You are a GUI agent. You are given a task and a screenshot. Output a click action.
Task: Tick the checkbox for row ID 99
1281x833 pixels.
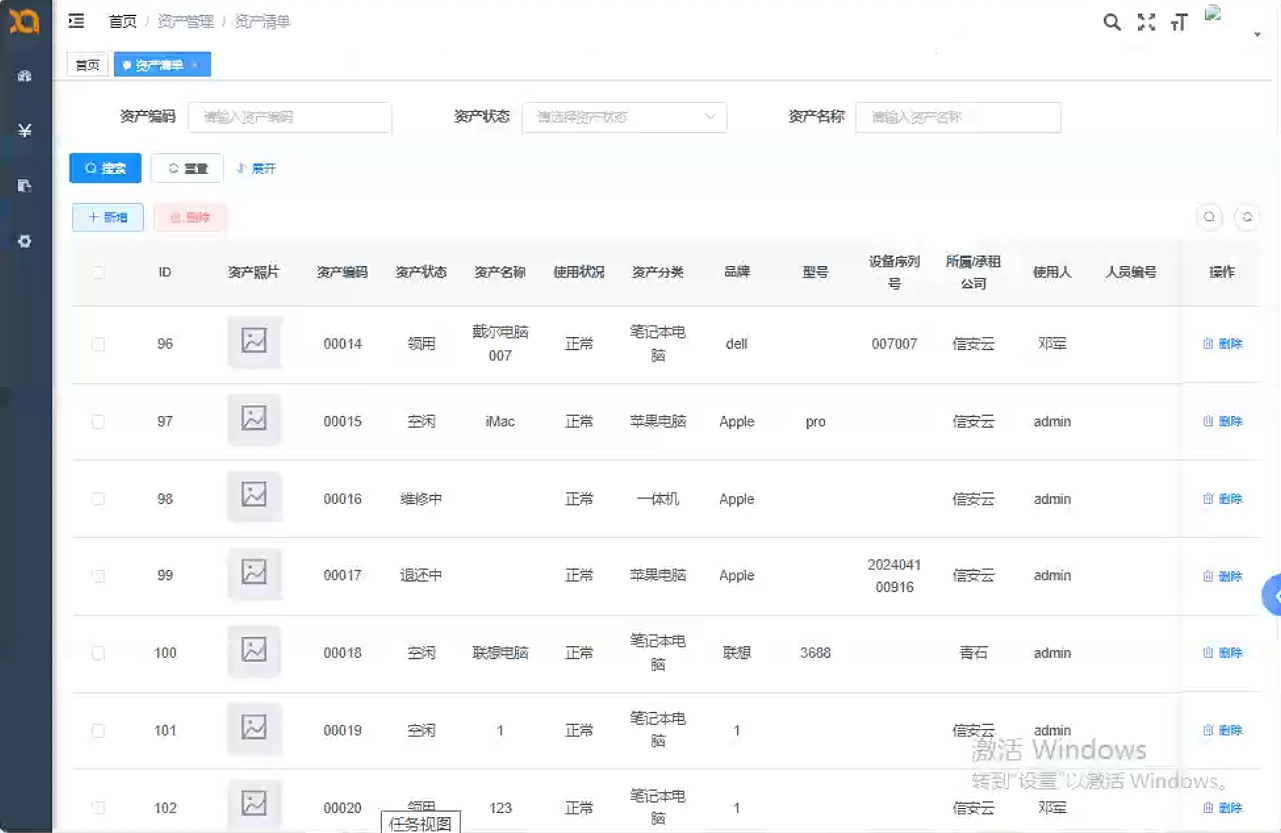click(98, 576)
